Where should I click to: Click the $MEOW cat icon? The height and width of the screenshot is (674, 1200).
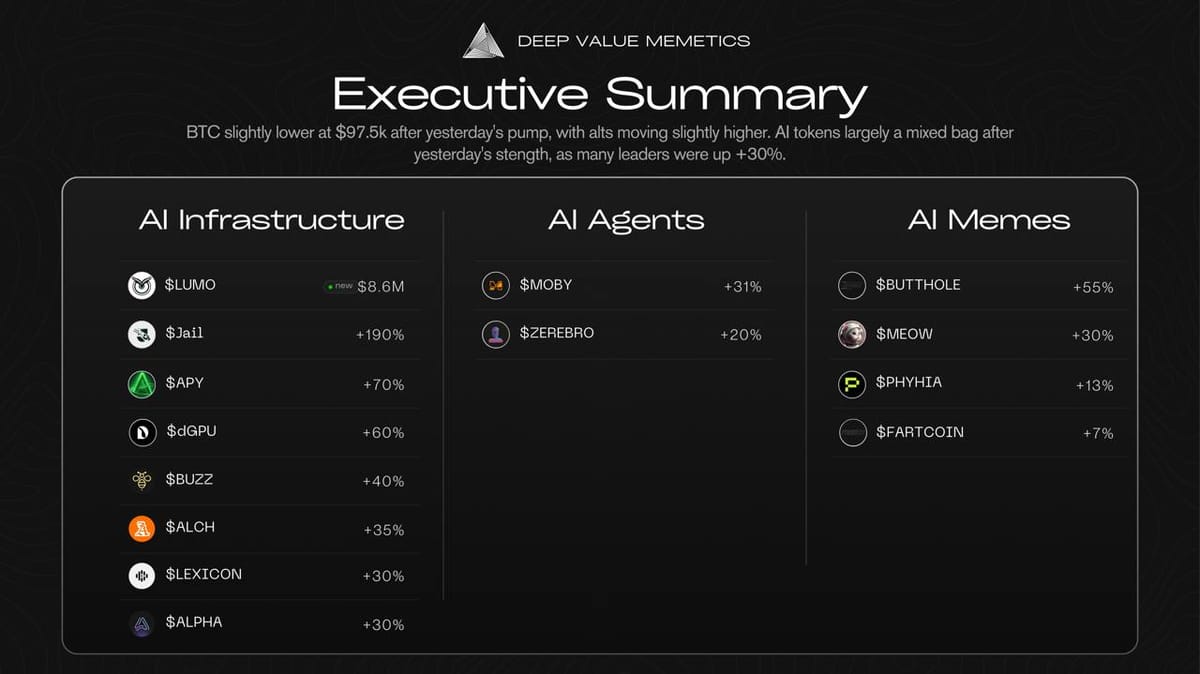point(852,335)
